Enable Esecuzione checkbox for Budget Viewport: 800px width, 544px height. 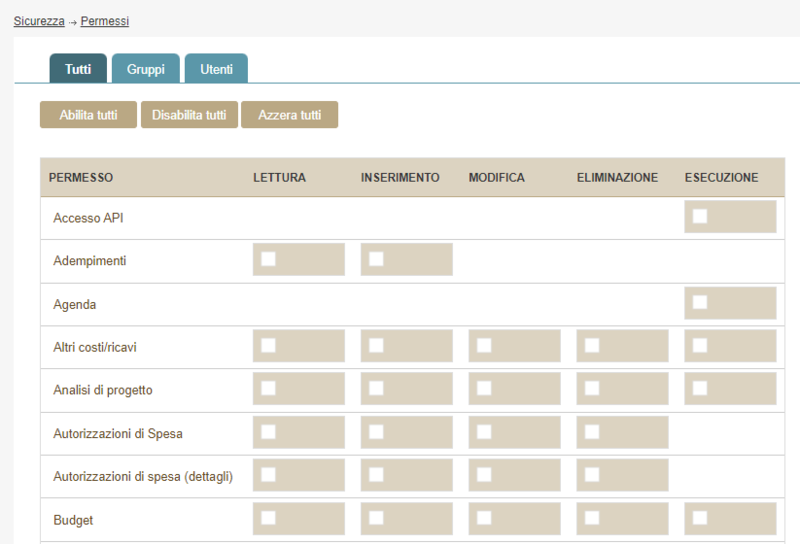[x=700, y=517]
